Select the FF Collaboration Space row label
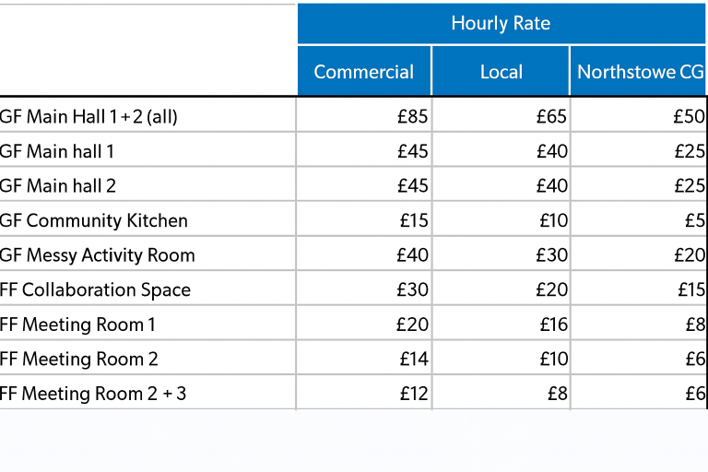Viewport: 708px width, 472px height. [95, 290]
